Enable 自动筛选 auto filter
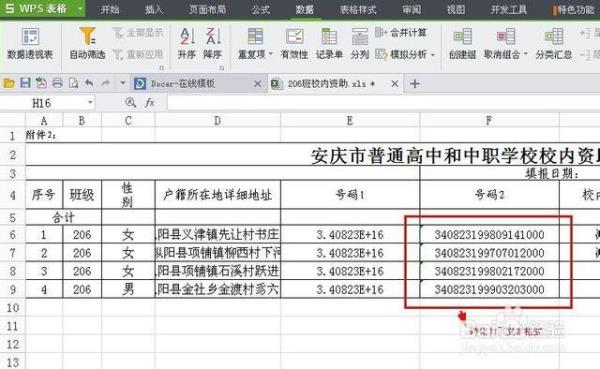Viewport: 600px width, 369px height. pyautogui.click(x=87, y=44)
